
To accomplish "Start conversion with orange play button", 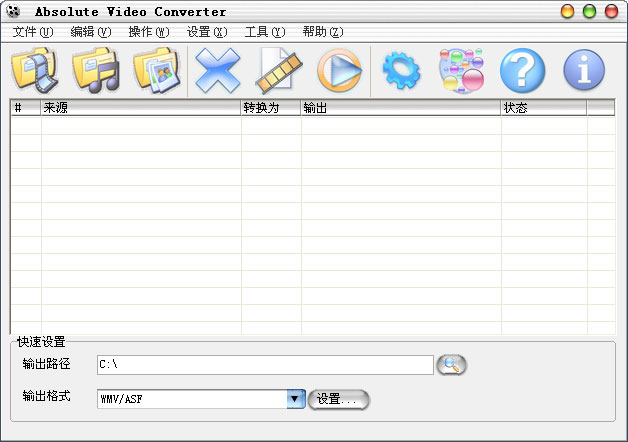I will tap(339, 70).
